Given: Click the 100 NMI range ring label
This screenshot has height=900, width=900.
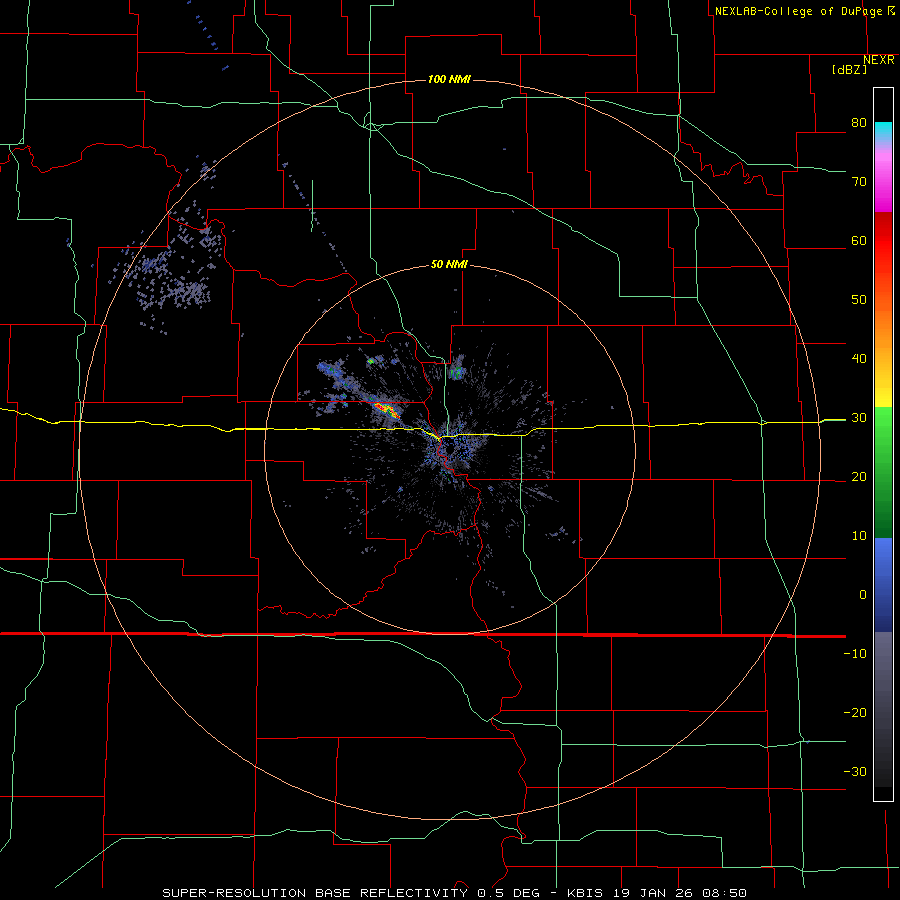Looking at the screenshot, I should 449,79.
